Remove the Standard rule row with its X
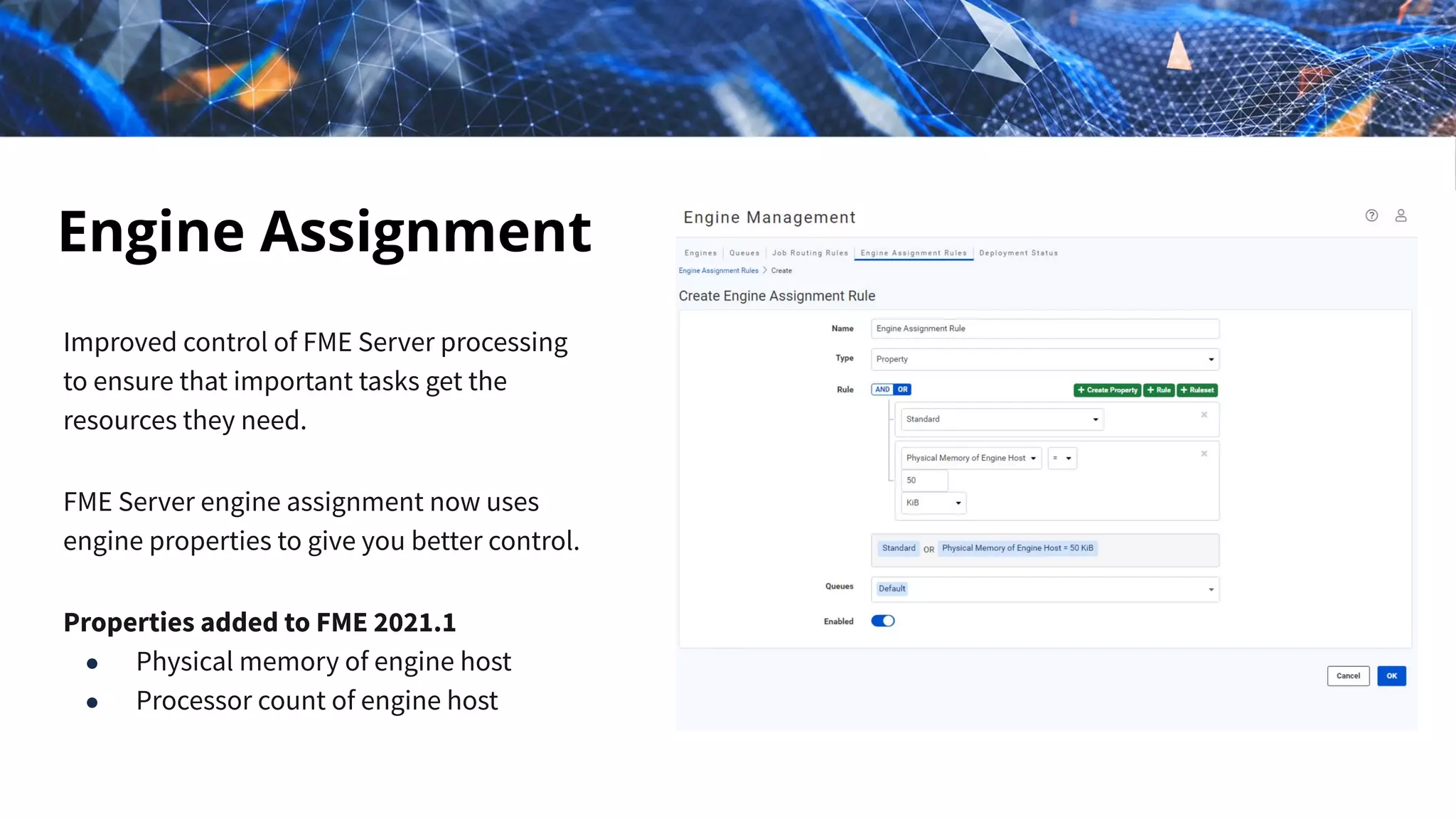1456x819 pixels. tap(1204, 414)
